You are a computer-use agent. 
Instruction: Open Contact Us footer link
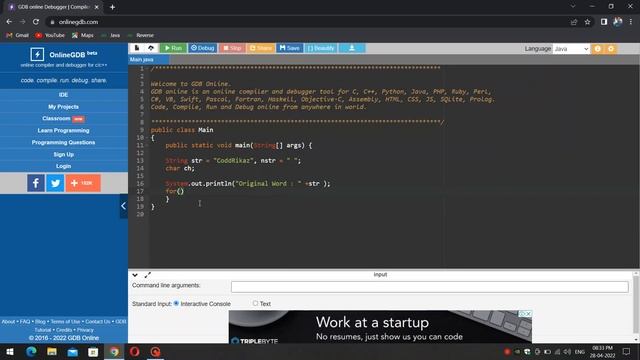pyautogui.click(x=98, y=322)
